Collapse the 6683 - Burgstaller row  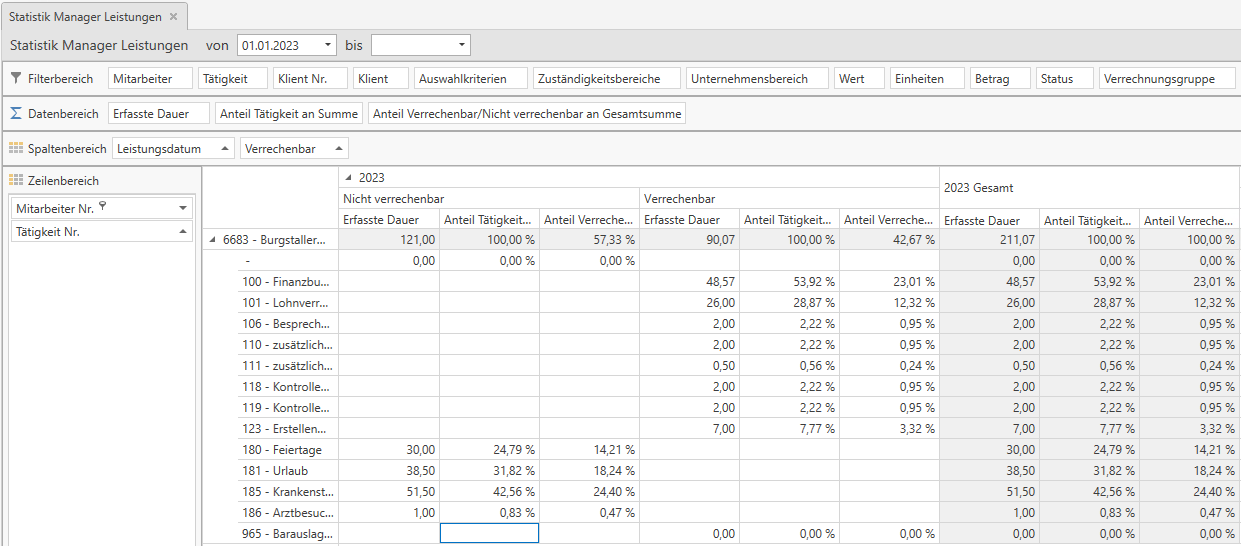[x=212, y=240]
